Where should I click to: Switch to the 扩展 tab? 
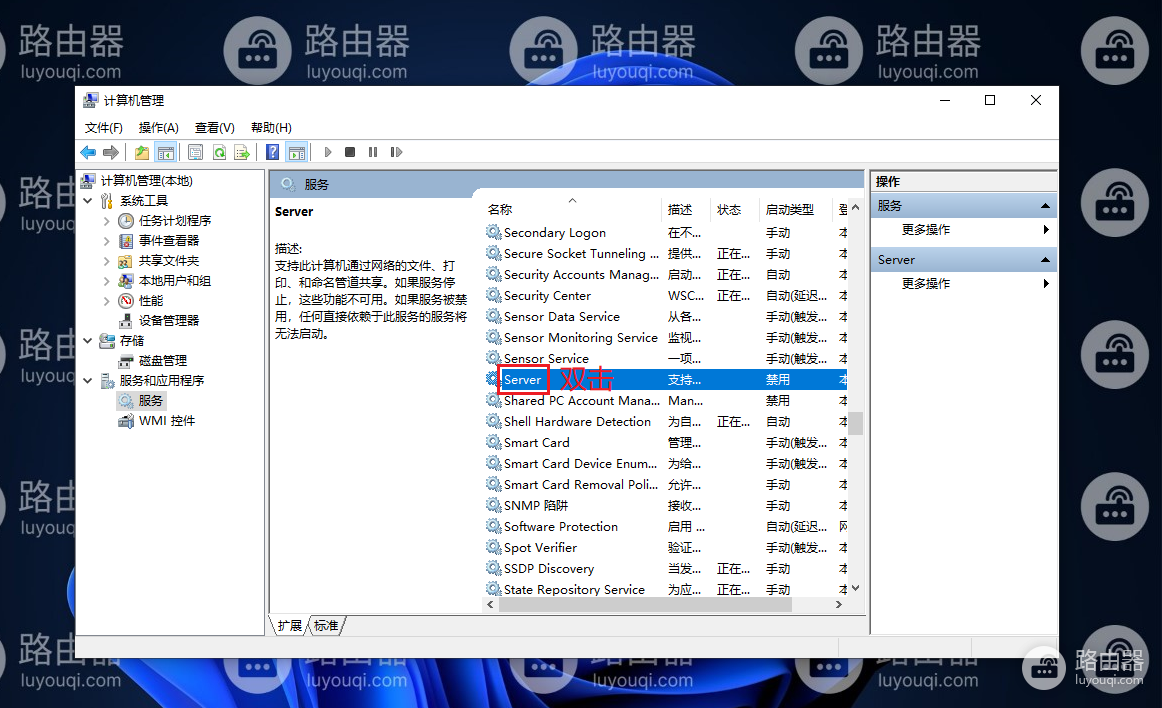click(290, 626)
